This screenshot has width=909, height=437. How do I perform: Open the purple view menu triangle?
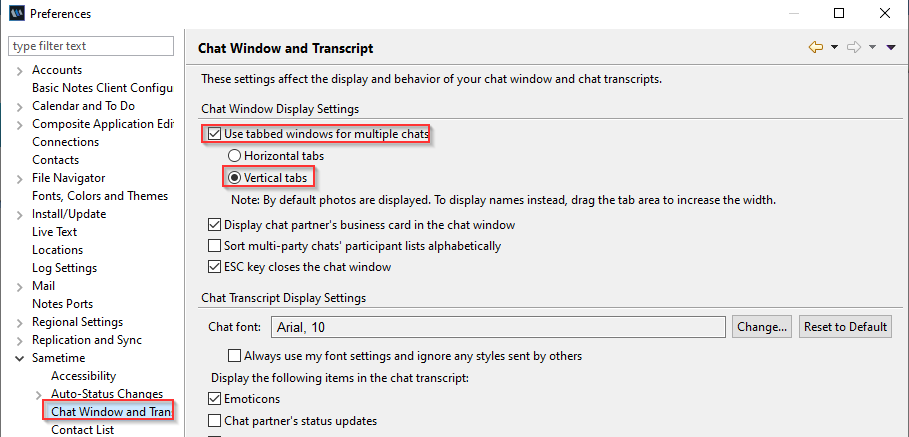pyautogui.click(x=892, y=48)
